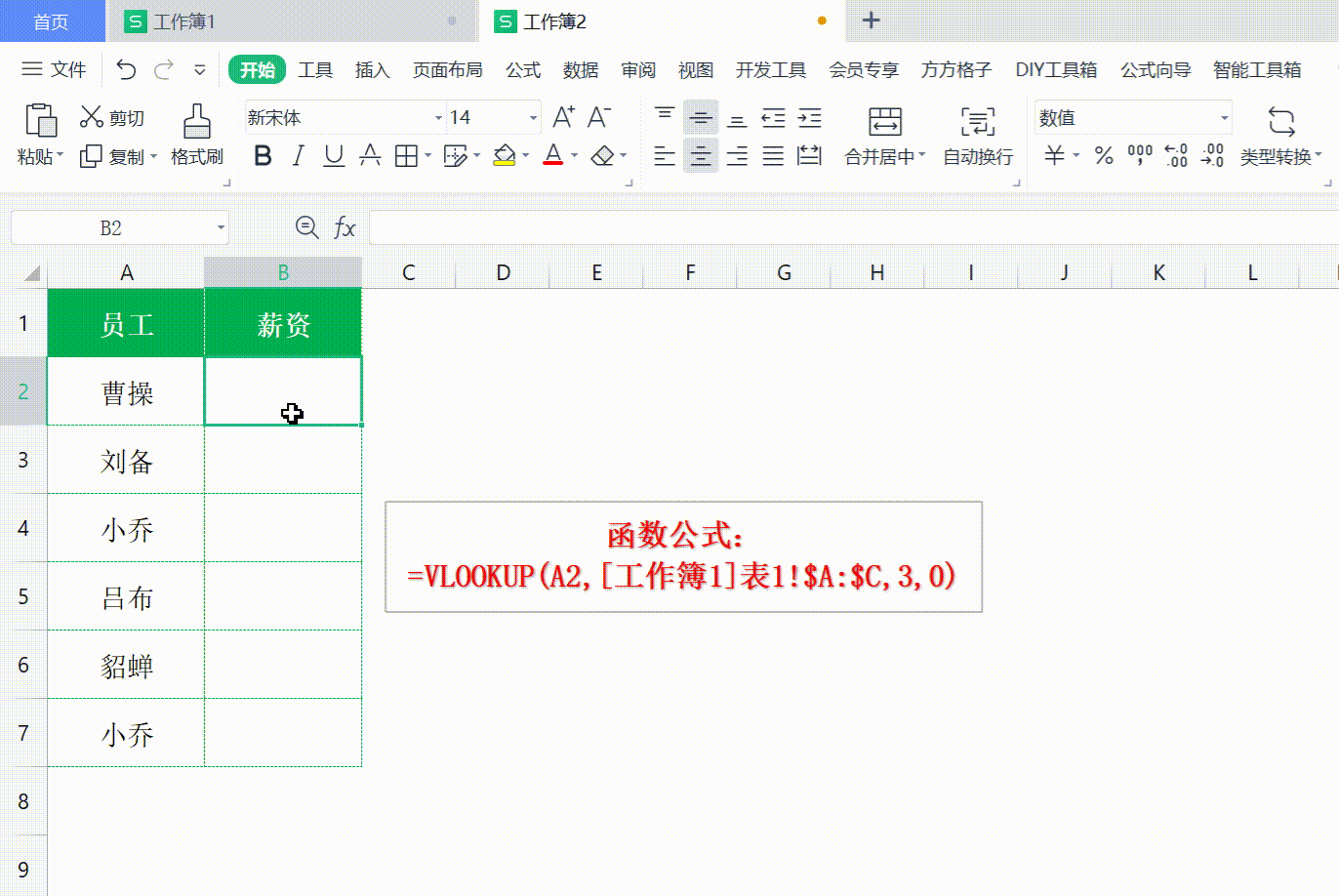Screen dimensions: 1339x896
Task: Click the eraser clear icon
Action: (x=603, y=155)
